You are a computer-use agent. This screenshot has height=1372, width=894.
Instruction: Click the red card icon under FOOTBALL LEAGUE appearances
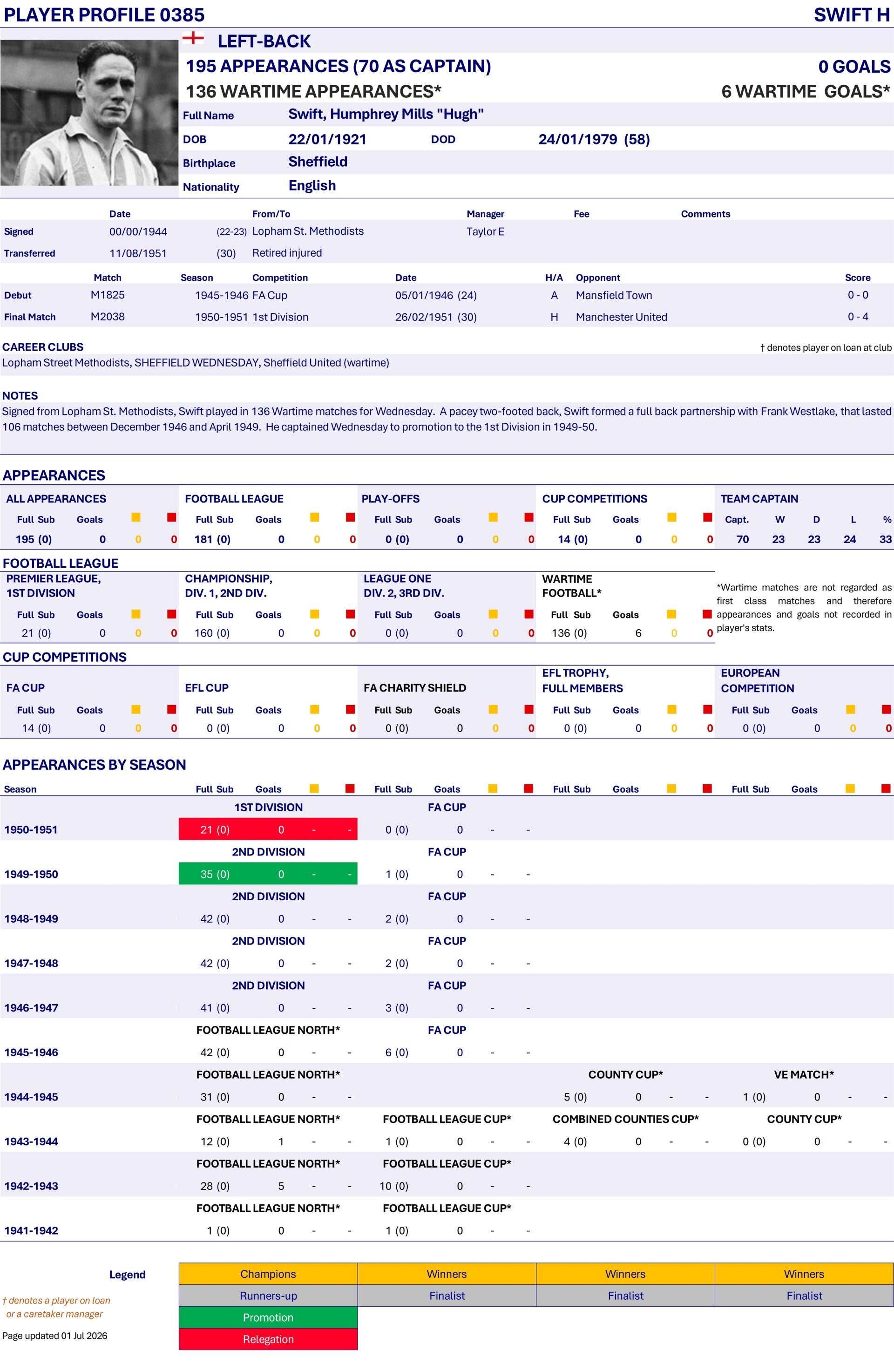coord(350,517)
